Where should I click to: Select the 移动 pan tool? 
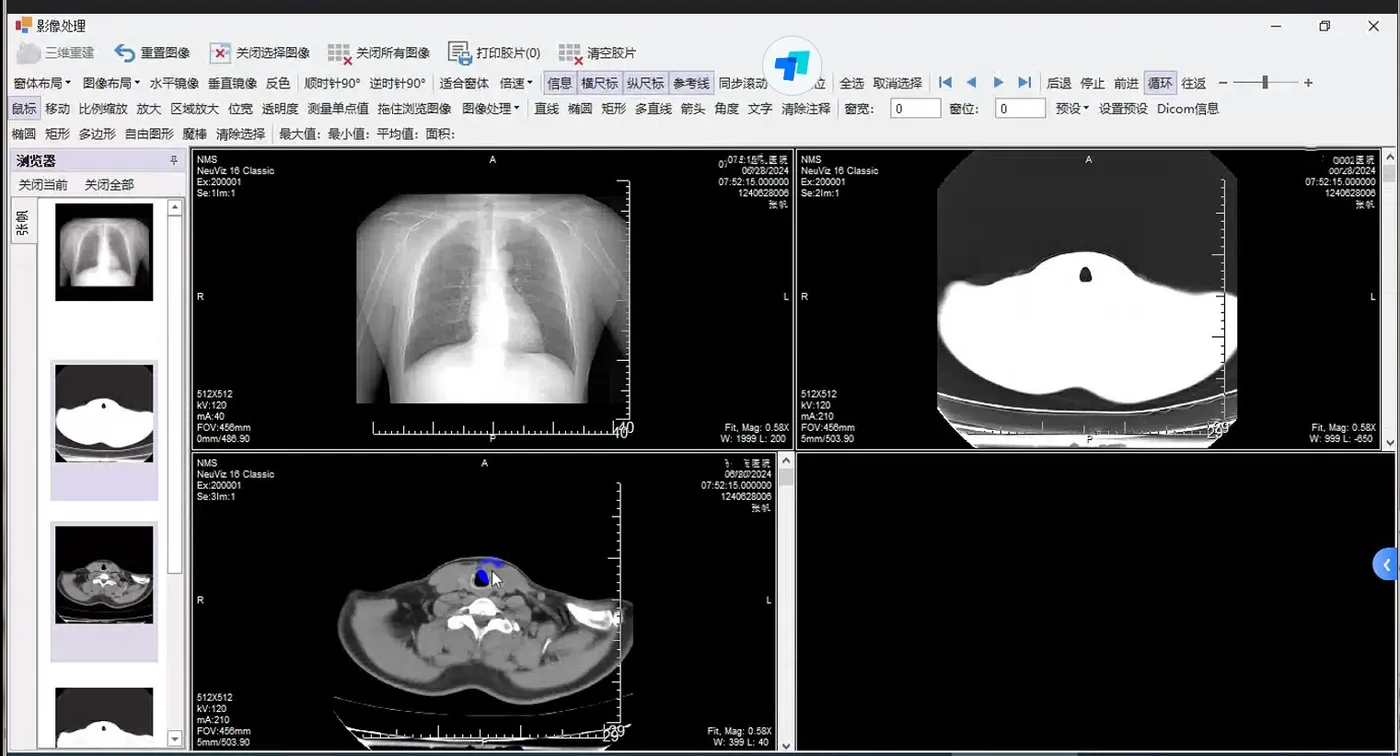tap(58, 108)
